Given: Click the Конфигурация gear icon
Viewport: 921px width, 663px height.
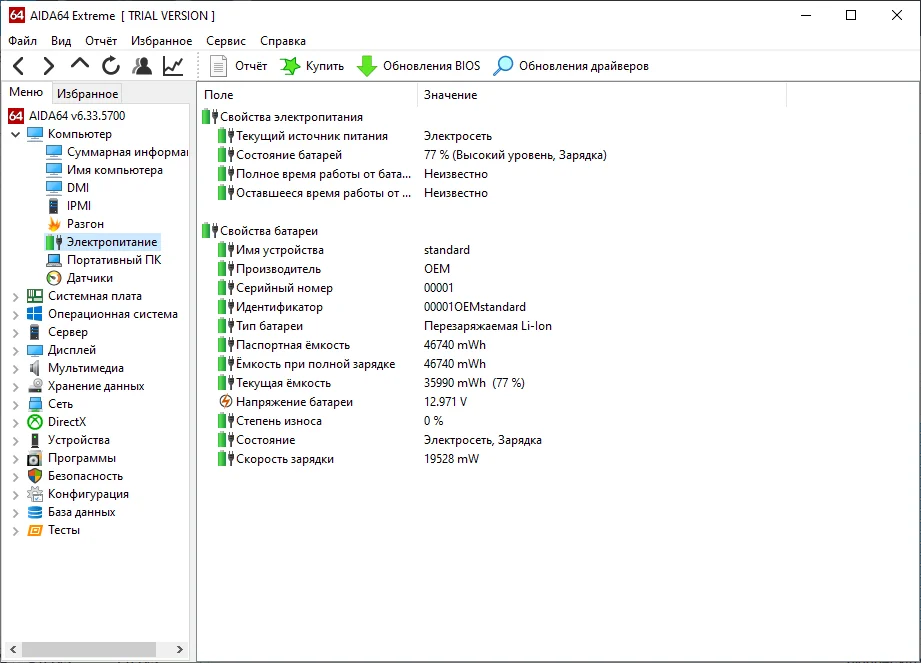Looking at the screenshot, I should pyautogui.click(x=35, y=494).
